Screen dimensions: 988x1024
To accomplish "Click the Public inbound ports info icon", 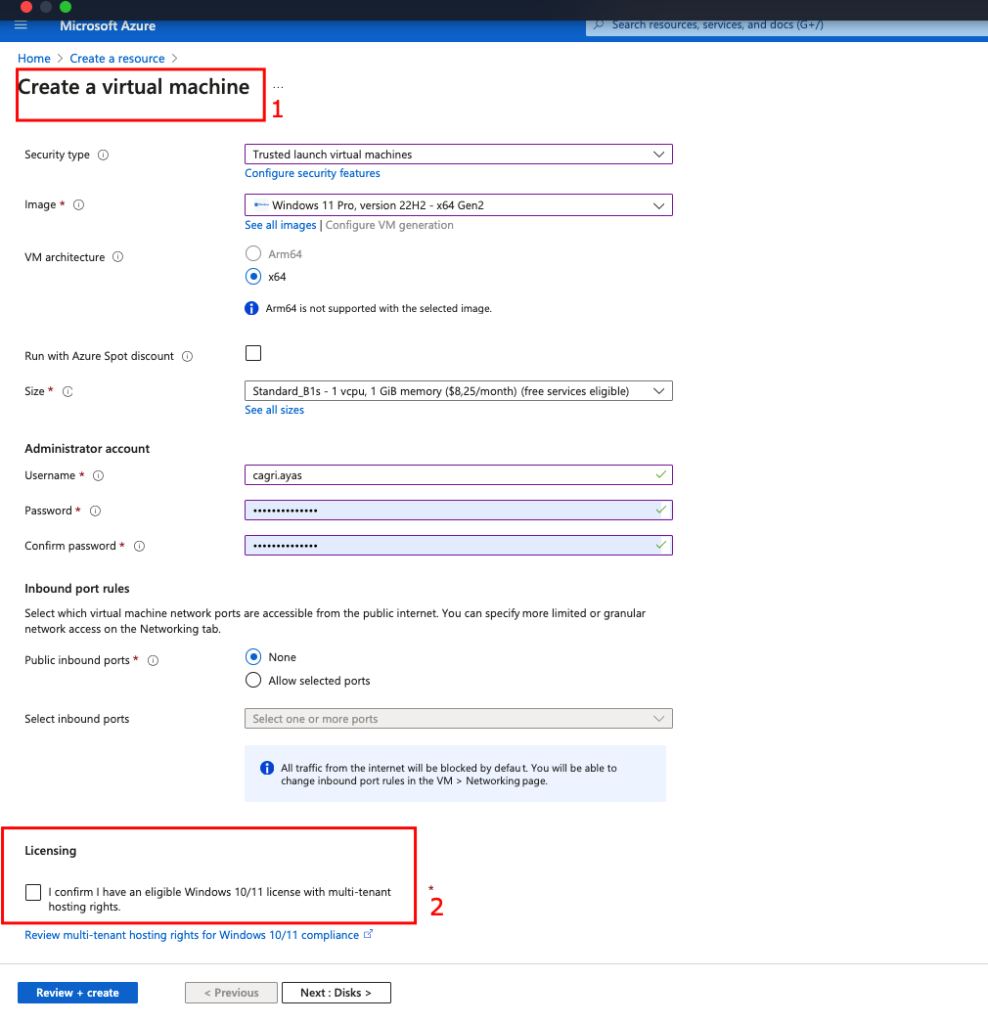I will (153, 660).
